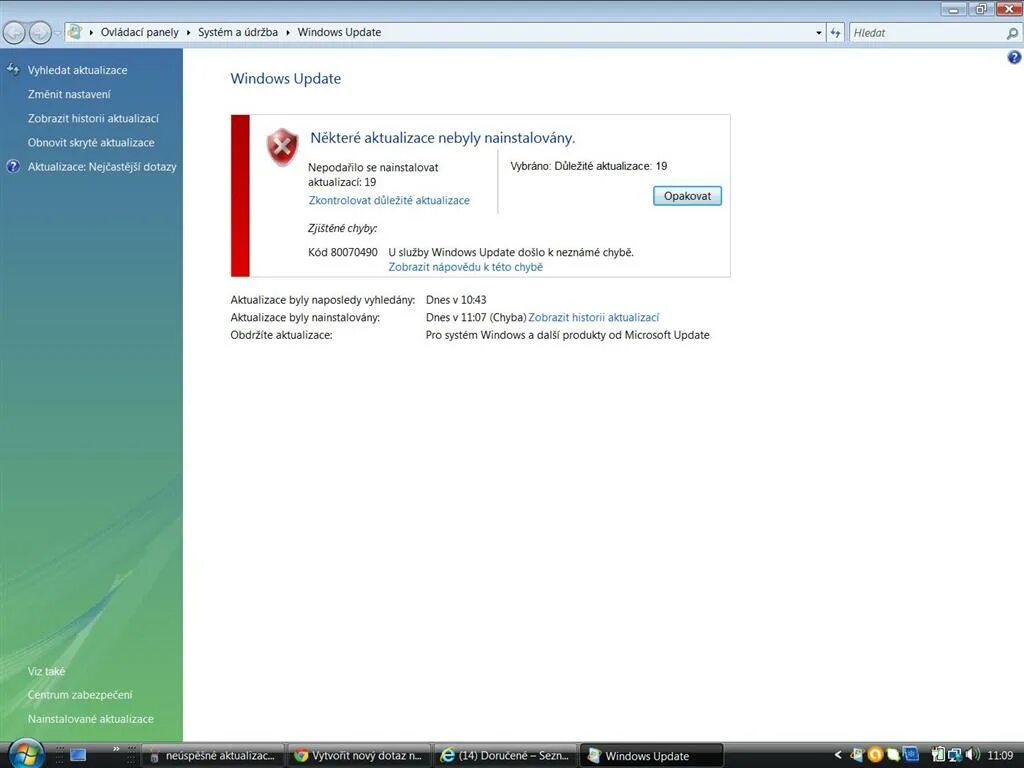Click 'Dnes v 10:43' text
This screenshot has width=1024, height=768.
(456, 300)
